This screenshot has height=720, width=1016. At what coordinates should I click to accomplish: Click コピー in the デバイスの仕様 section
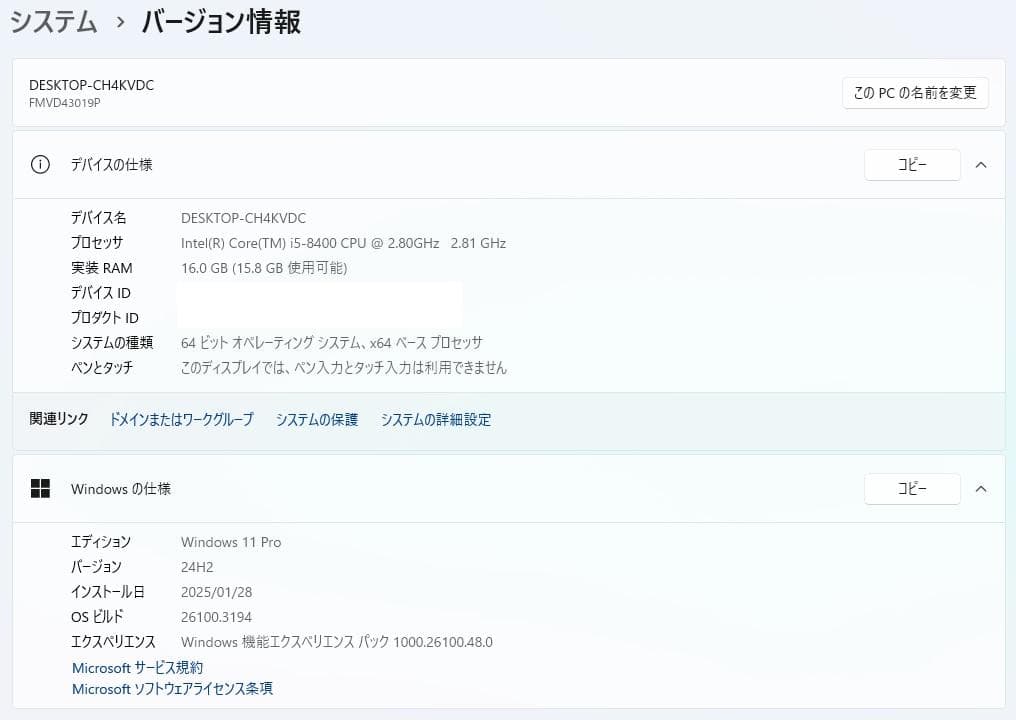point(911,164)
